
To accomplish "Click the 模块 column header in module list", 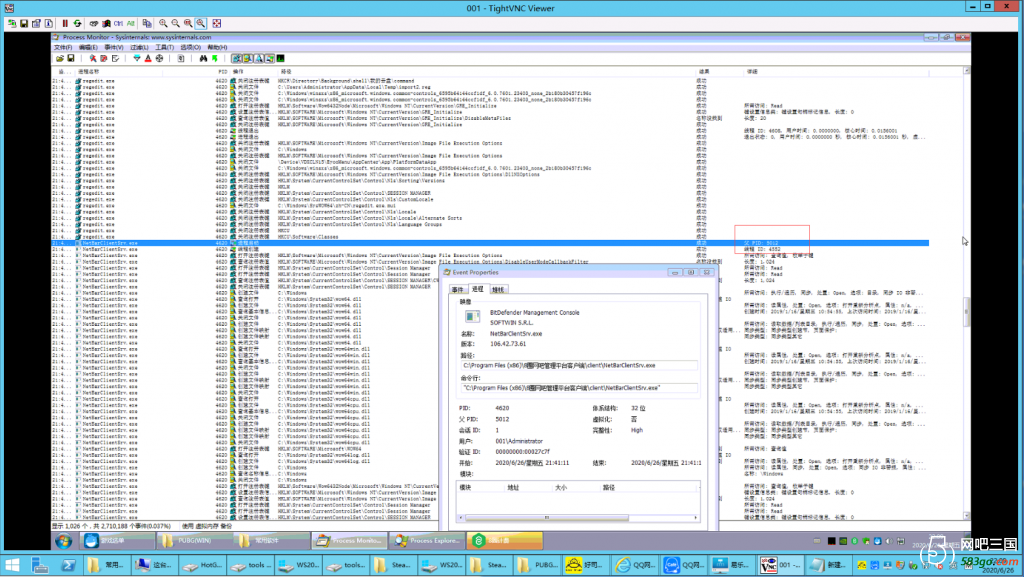I will pos(481,488).
